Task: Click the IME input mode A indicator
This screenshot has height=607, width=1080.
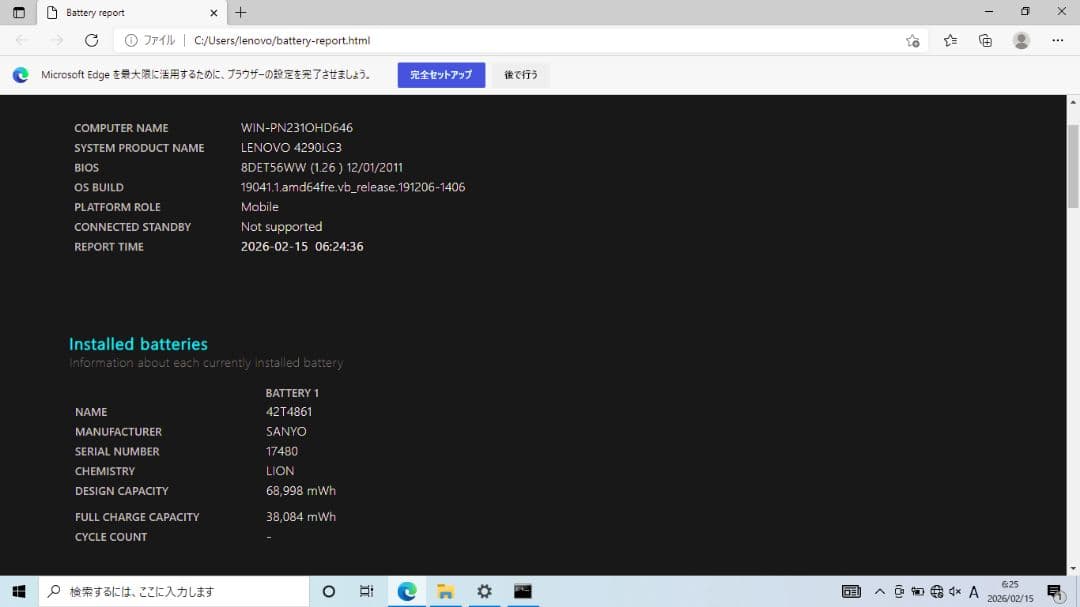Action: 973,591
